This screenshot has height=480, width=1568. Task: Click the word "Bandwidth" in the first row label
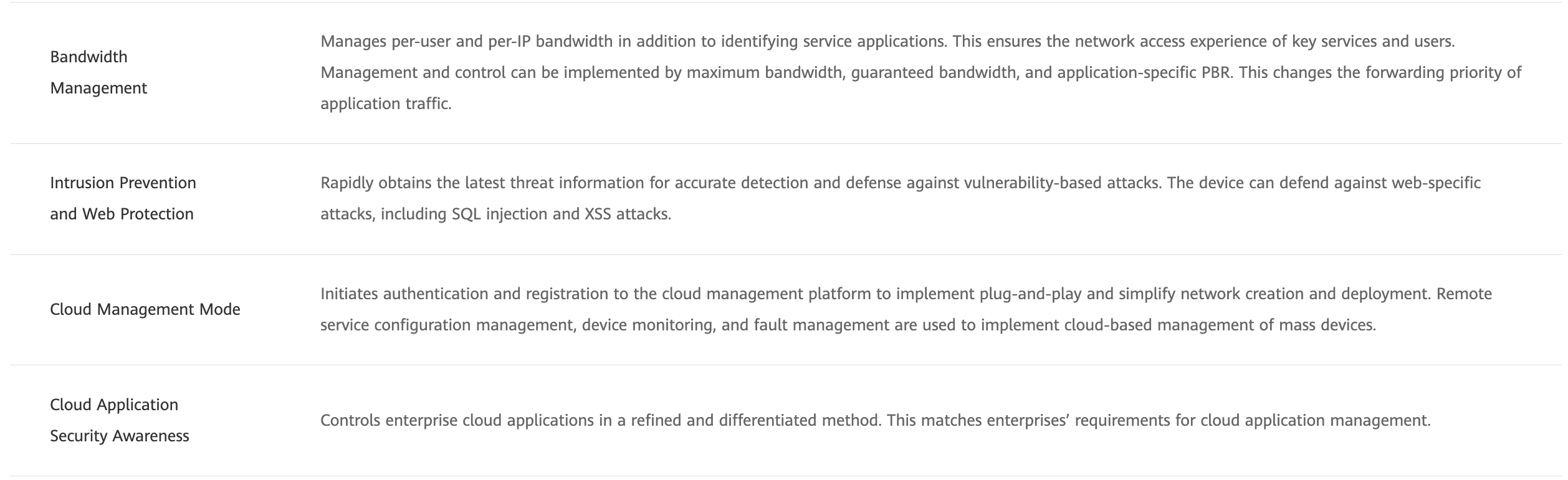pyautogui.click(x=88, y=57)
